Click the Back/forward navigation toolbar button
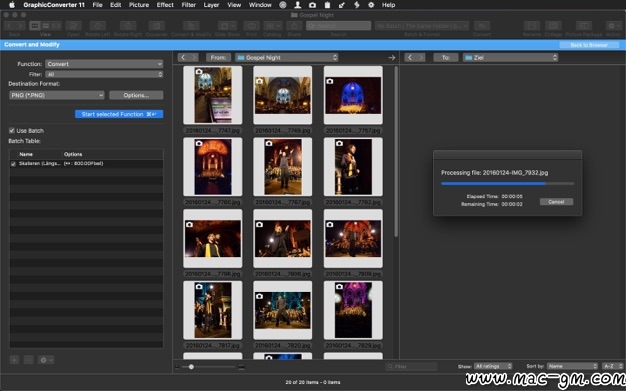Image resolution: width=626 pixels, height=391 pixels. pos(14,26)
